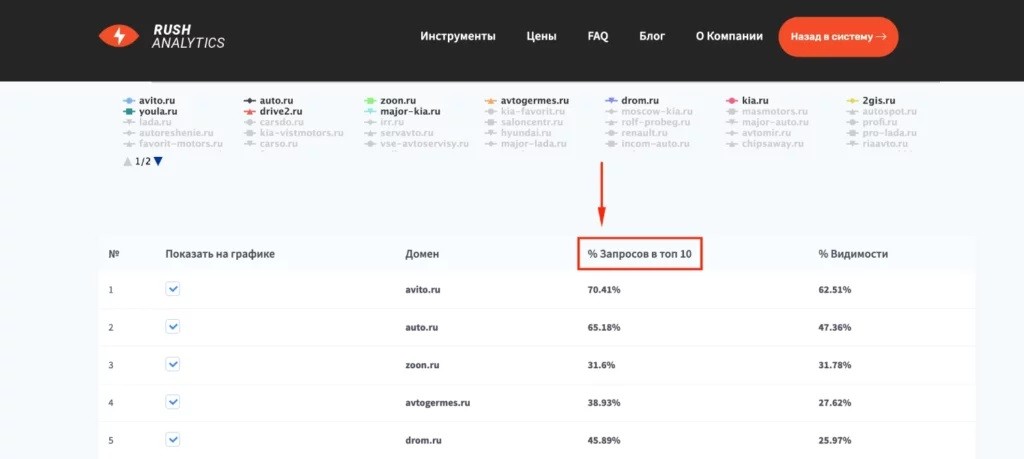The width and height of the screenshot is (1024, 459).
Task: Click the 70.41% value
Action: [x=603, y=289]
